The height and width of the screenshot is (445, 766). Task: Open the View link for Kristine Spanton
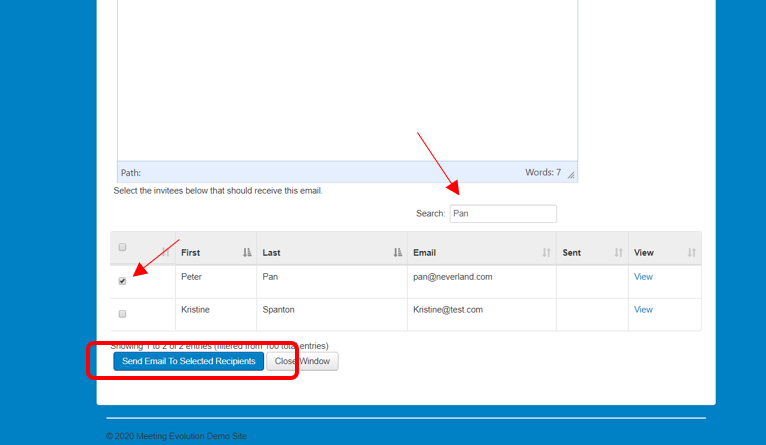coord(643,310)
